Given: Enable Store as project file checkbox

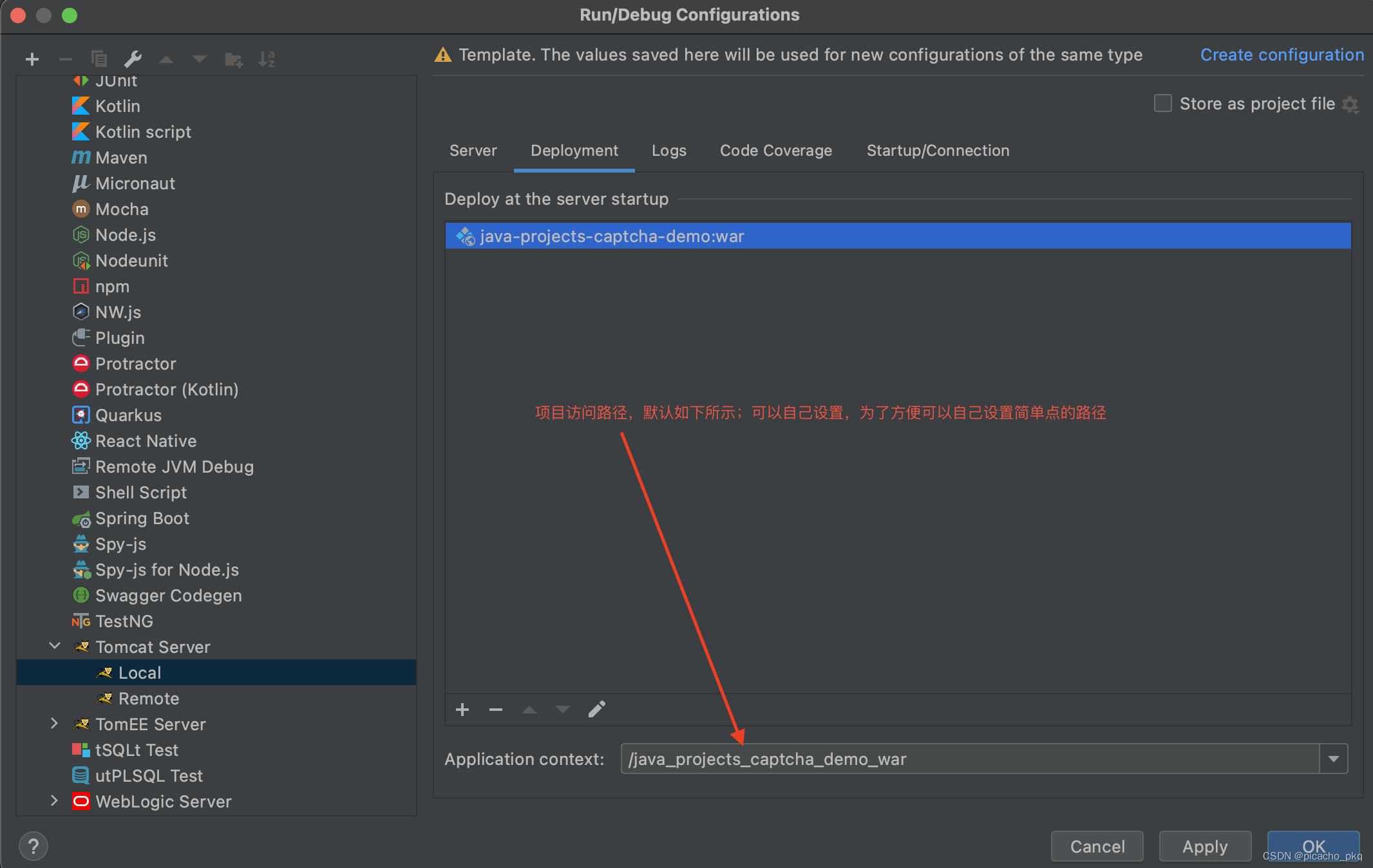Looking at the screenshot, I should tap(1163, 104).
